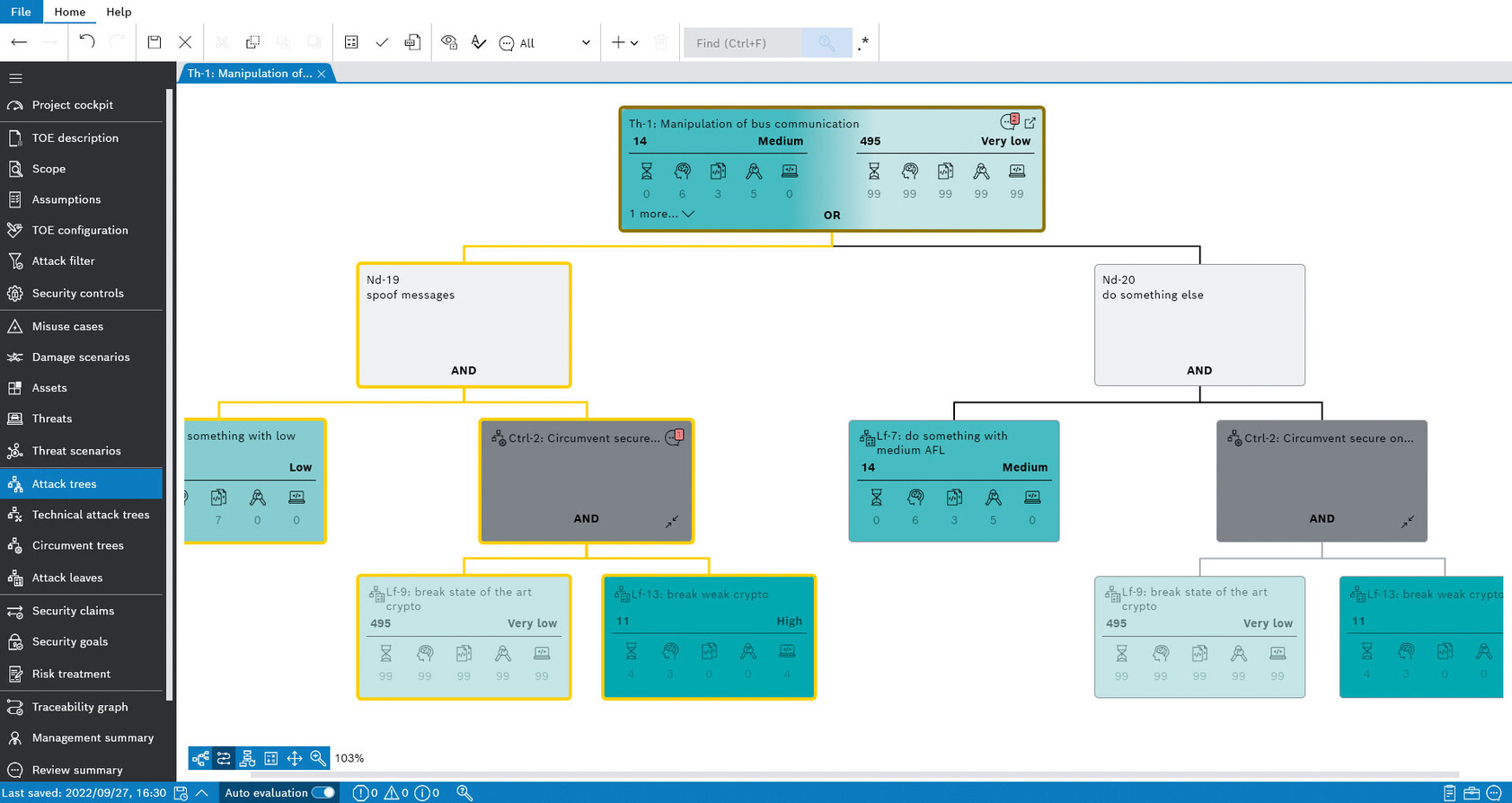Open Th-1 node comments icon

(1009, 121)
